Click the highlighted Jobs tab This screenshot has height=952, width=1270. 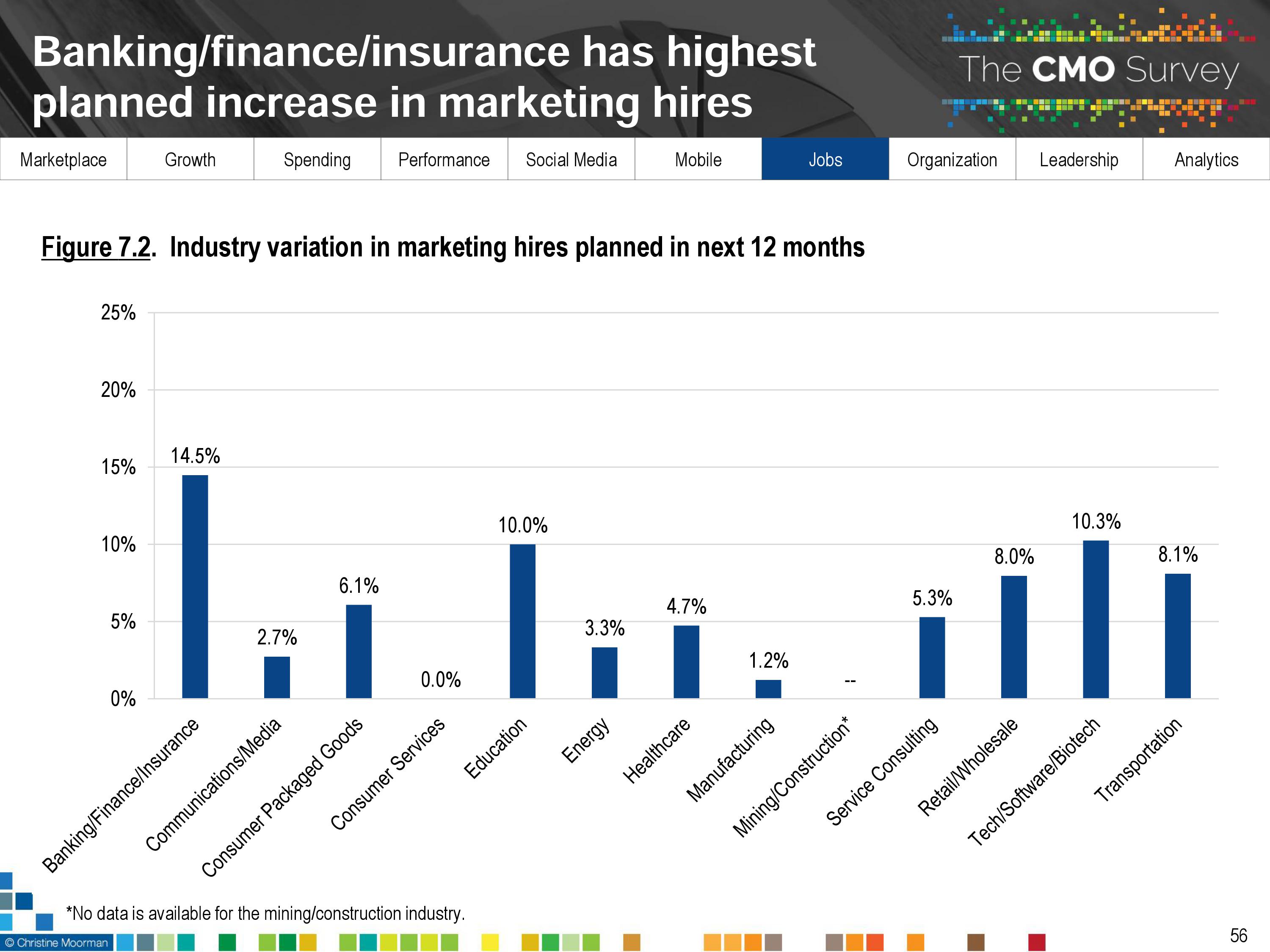pos(825,160)
